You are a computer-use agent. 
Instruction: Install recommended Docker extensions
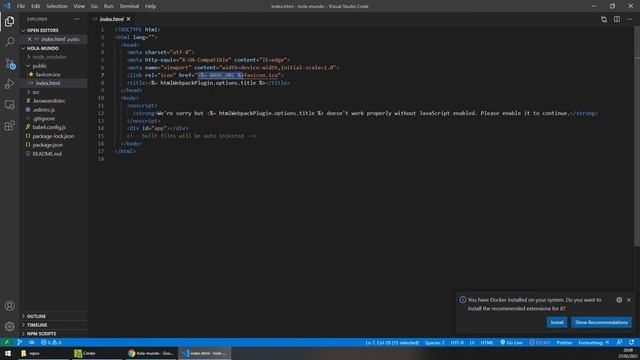pyautogui.click(x=557, y=322)
